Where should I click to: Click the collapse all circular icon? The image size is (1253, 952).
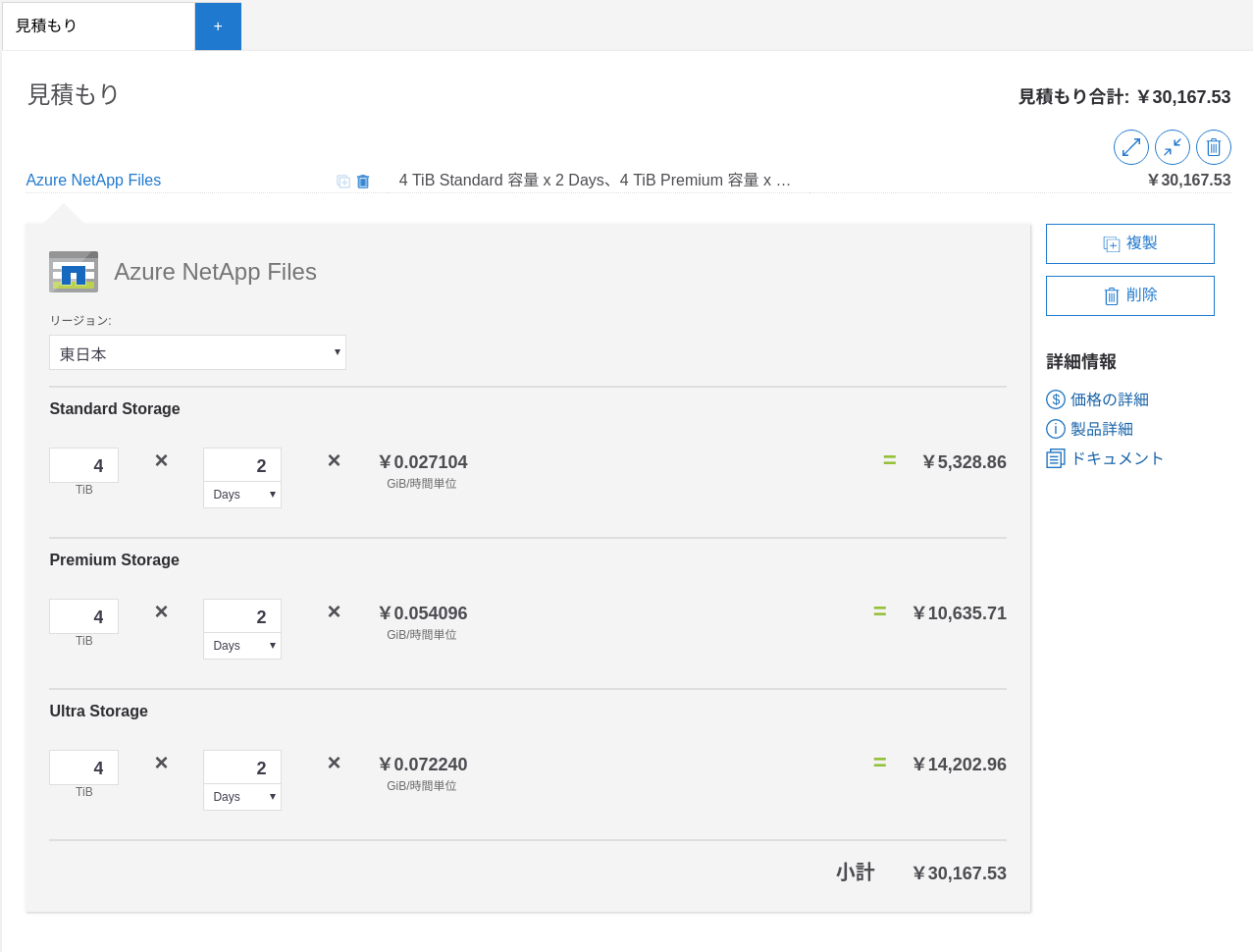click(x=1172, y=147)
